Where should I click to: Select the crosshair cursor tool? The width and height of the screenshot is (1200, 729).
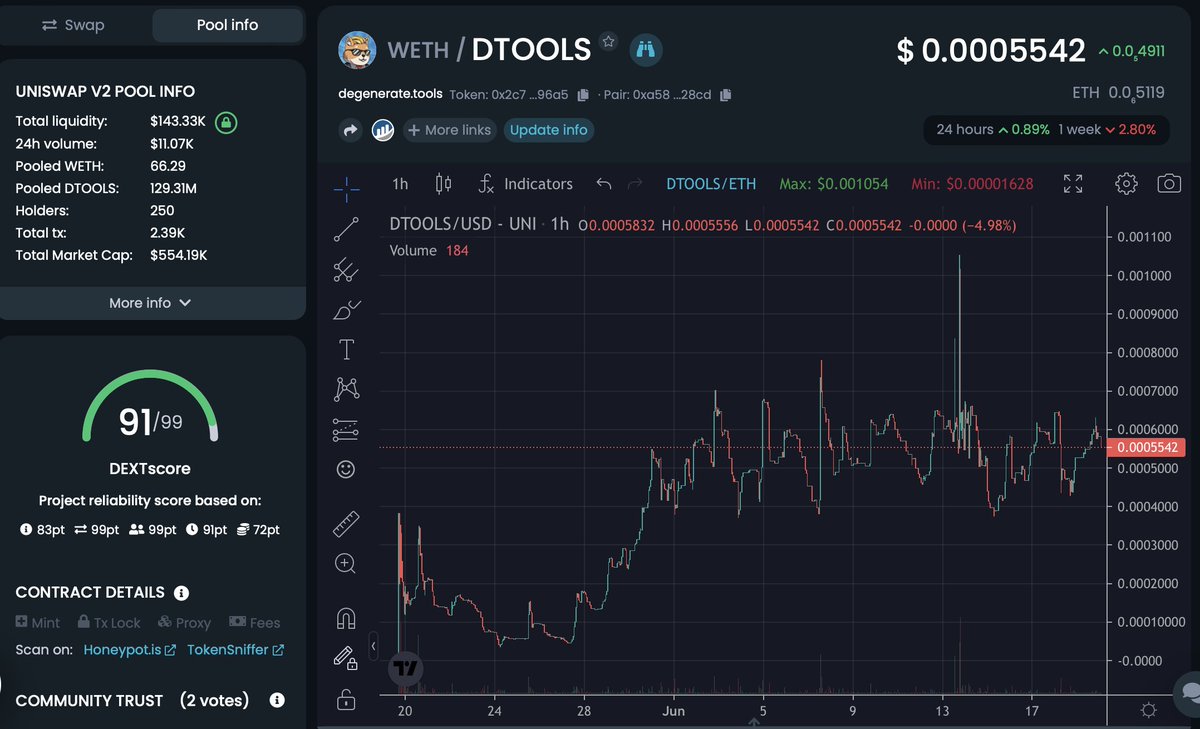(x=346, y=187)
